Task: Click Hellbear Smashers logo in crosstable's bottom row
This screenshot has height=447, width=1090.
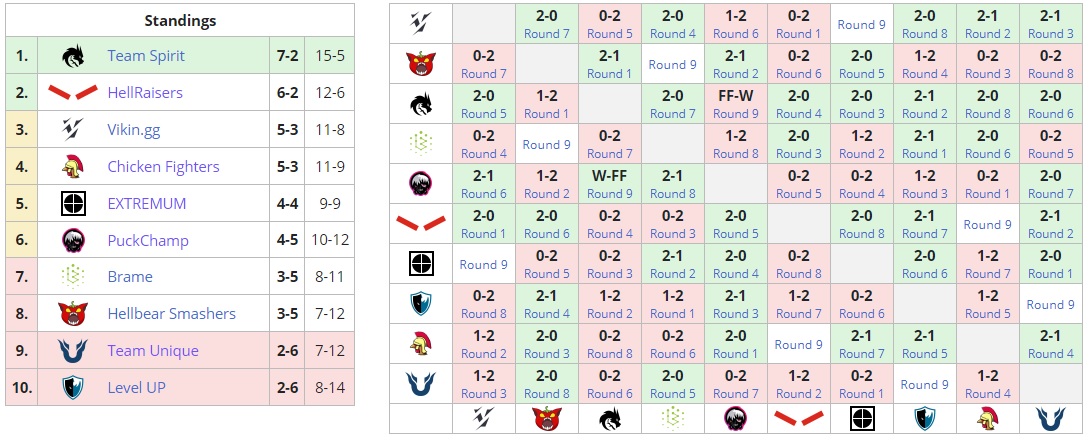Action: pos(546,419)
